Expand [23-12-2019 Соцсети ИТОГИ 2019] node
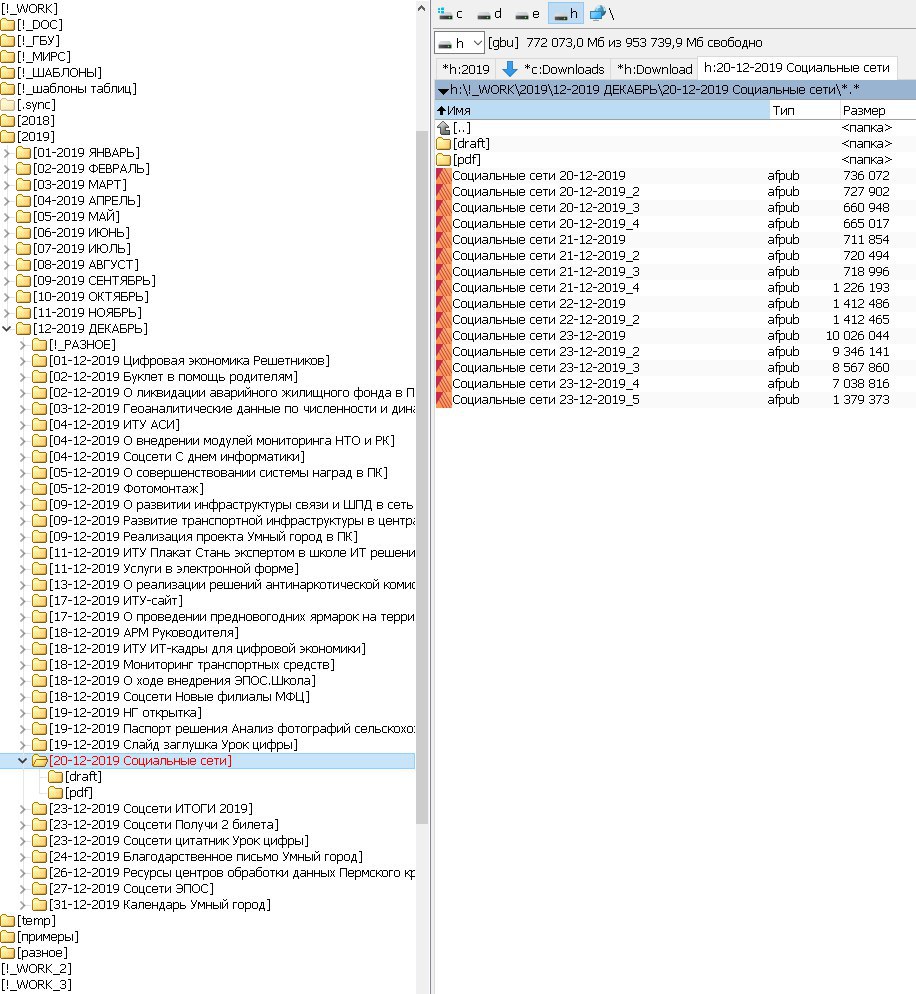This screenshot has height=994, width=916. (23, 808)
